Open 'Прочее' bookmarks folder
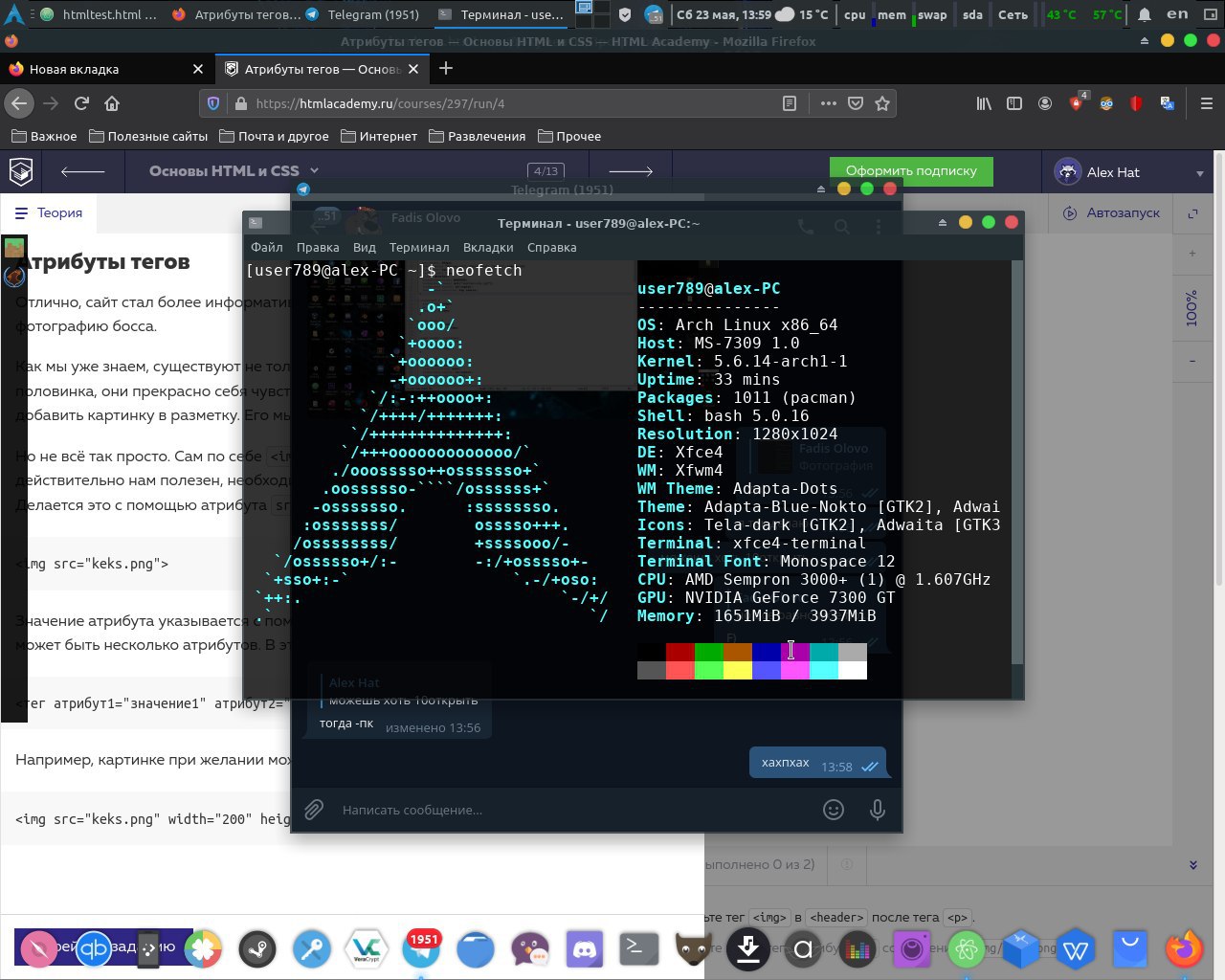This screenshot has width=1225, height=980. [569, 136]
